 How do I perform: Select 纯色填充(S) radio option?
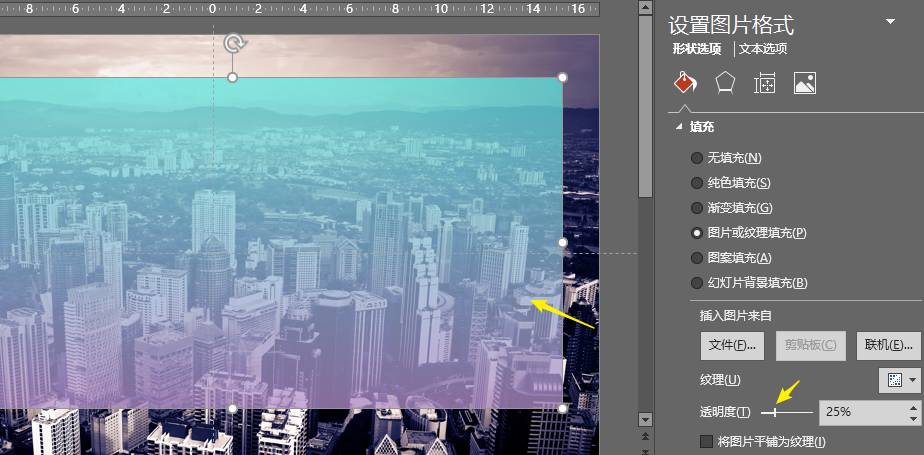coord(731,183)
